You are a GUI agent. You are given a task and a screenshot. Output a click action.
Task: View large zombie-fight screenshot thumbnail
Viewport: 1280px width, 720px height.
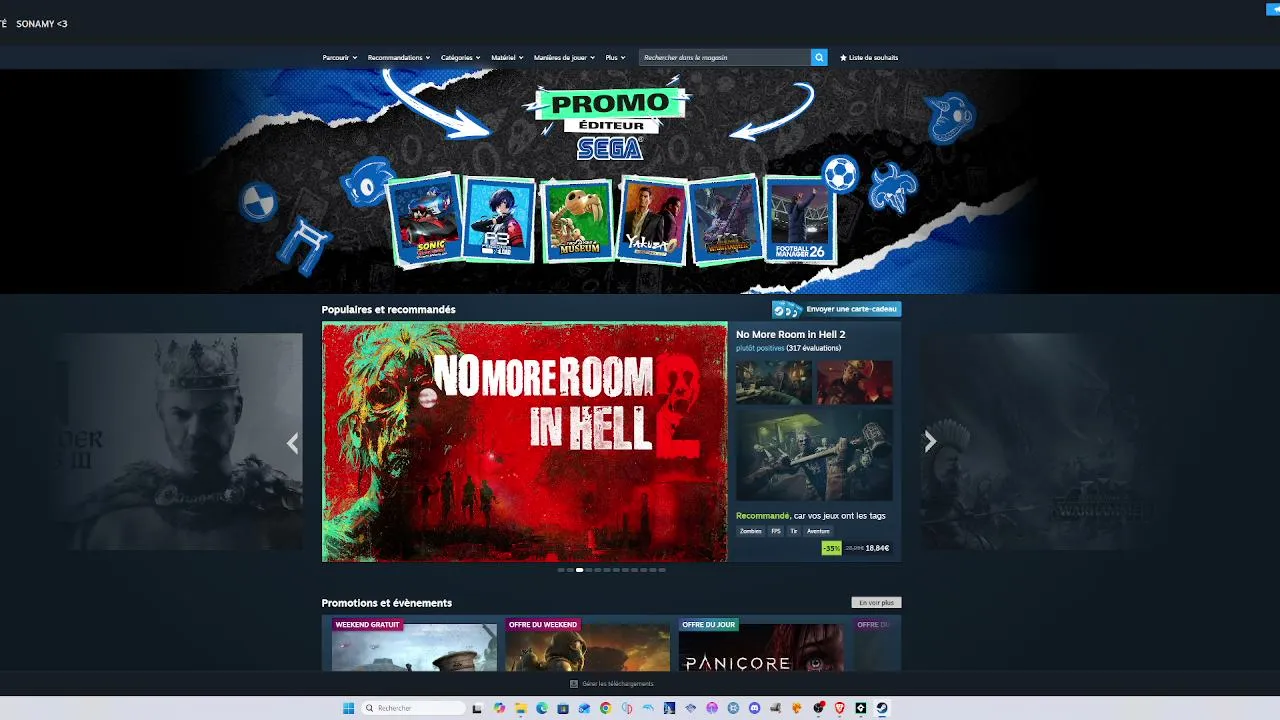(x=814, y=455)
